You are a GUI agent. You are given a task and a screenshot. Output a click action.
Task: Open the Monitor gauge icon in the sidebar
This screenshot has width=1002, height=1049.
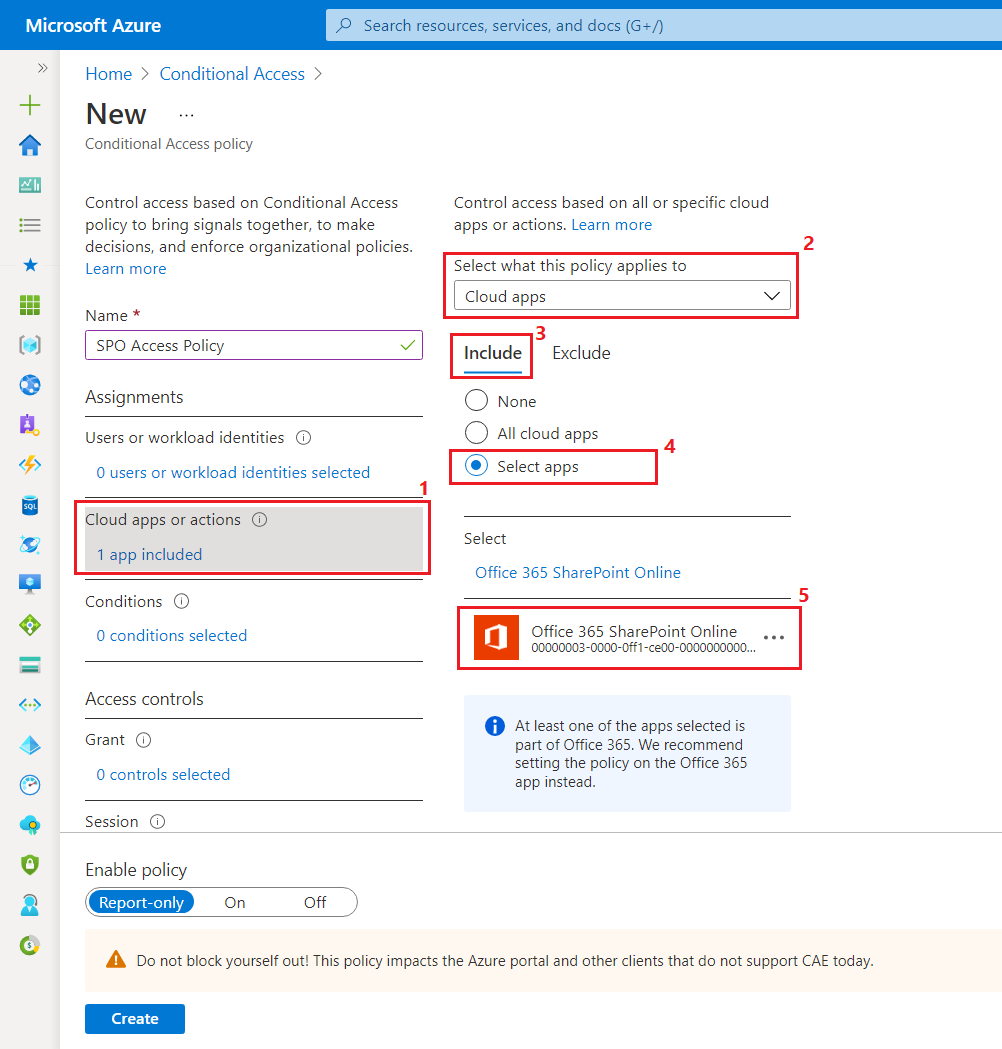[29, 785]
